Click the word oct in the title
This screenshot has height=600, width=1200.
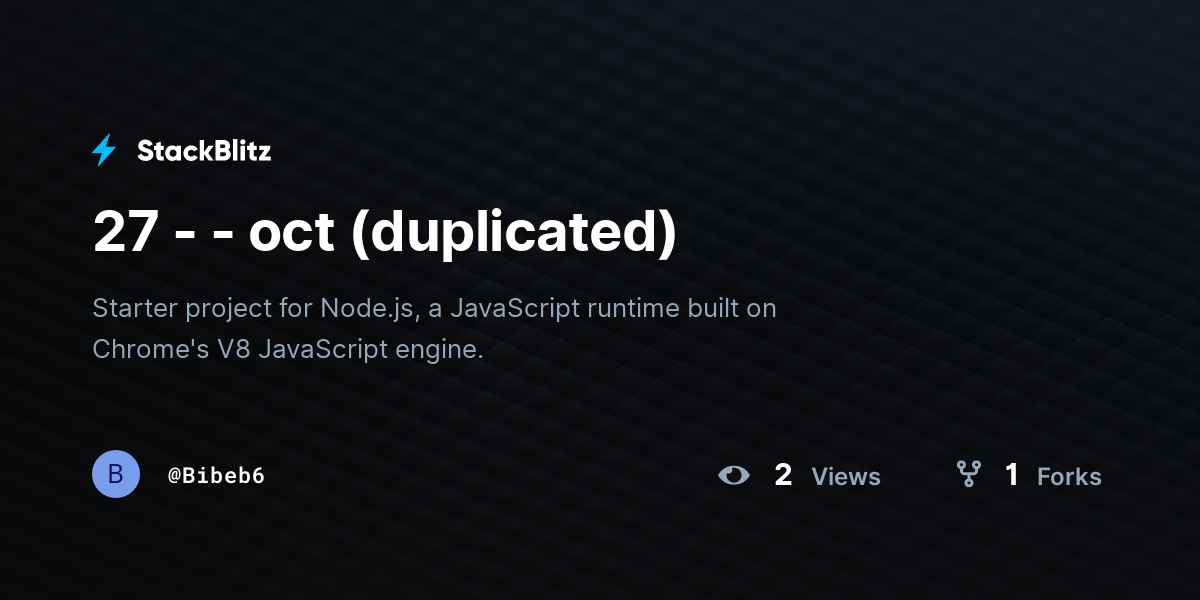[x=291, y=234]
